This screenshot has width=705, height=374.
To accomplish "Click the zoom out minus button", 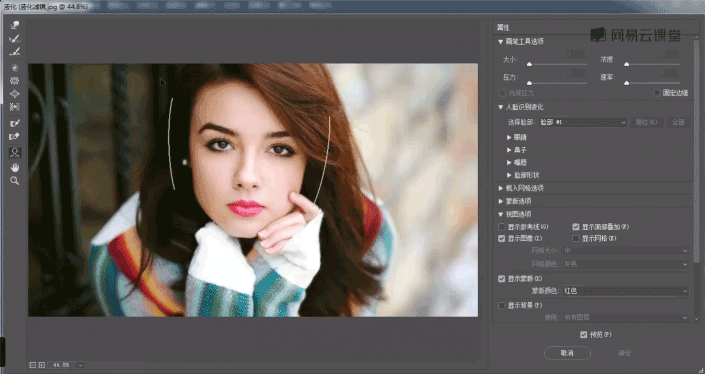I will (33, 365).
